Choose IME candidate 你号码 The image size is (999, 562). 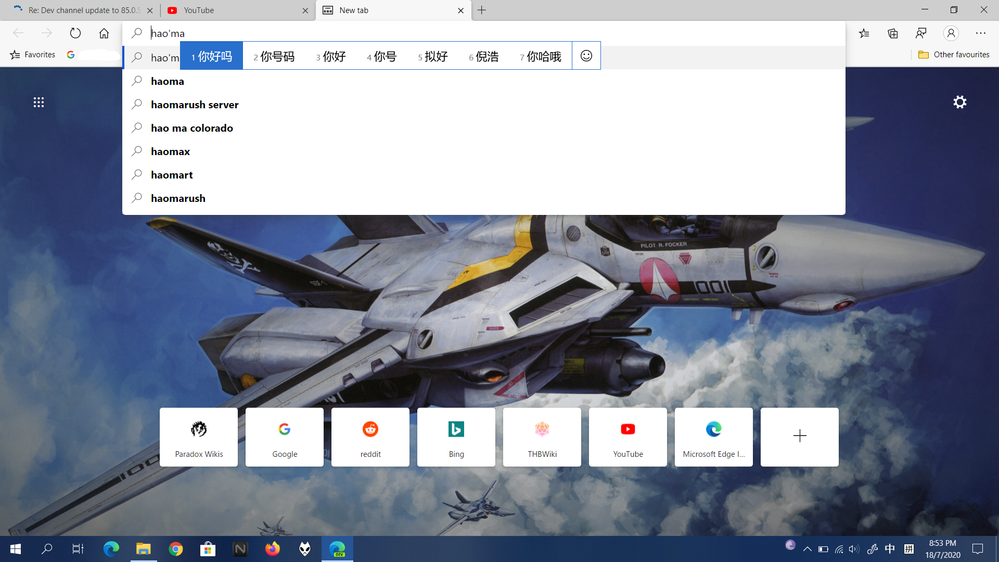pyautogui.click(x=274, y=56)
